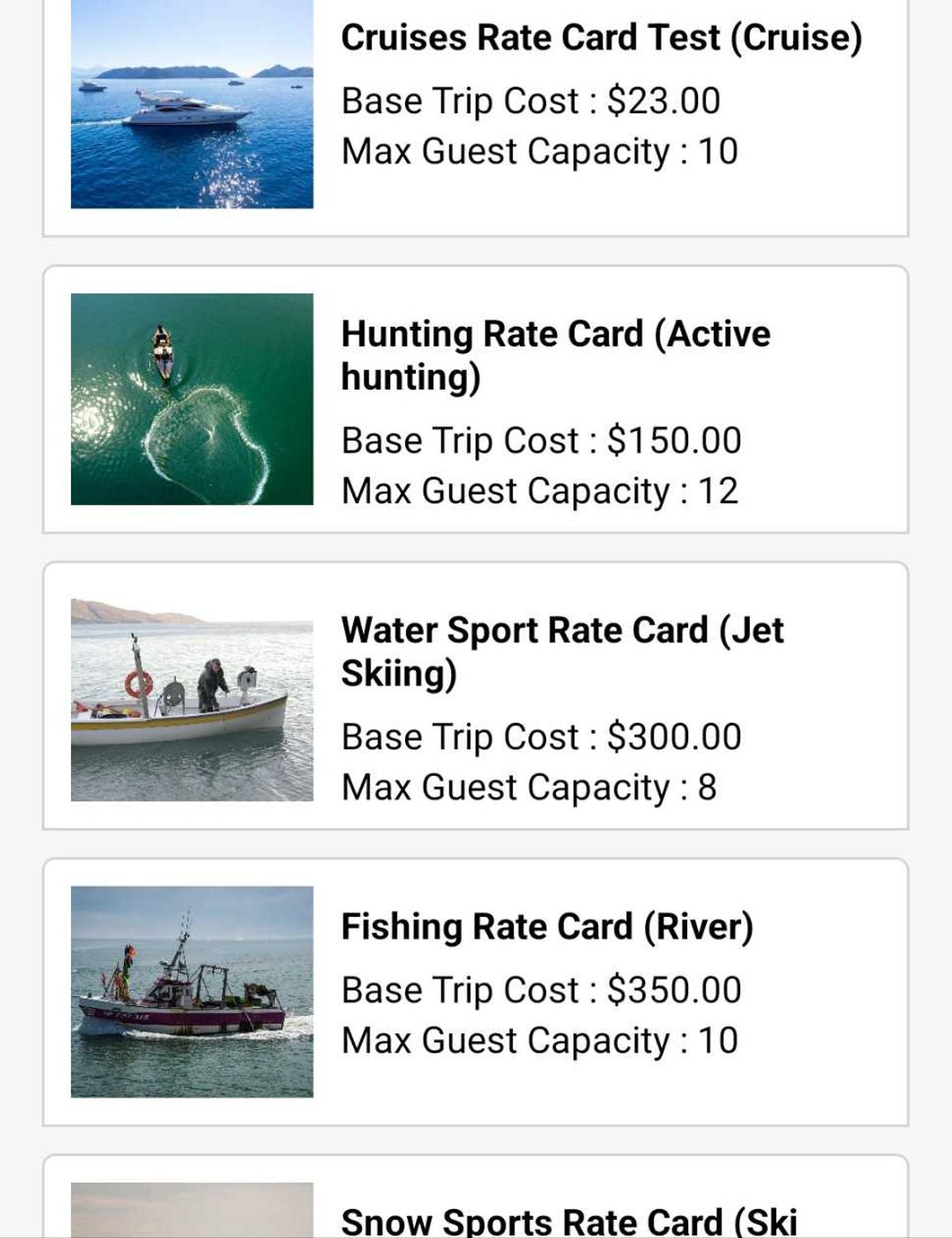The height and width of the screenshot is (1238, 952).
Task: Tap the fishing trawler thumbnail image
Action: click(191, 991)
